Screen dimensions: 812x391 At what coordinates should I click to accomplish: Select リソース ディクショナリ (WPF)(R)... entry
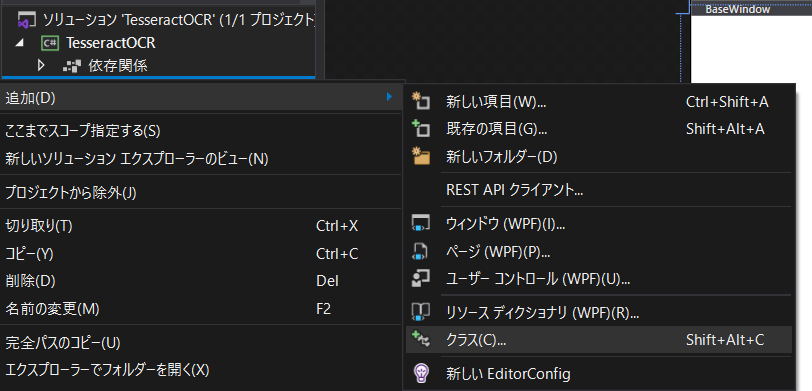coord(599,312)
